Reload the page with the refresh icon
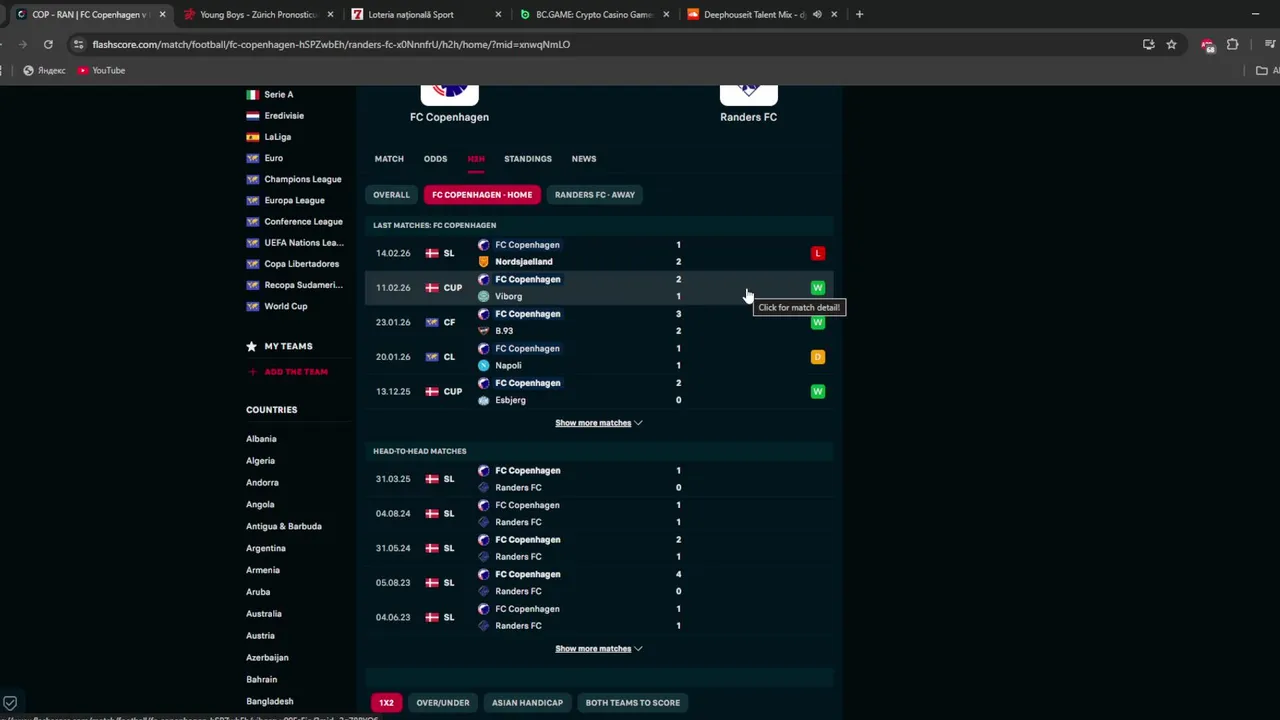 48,44
